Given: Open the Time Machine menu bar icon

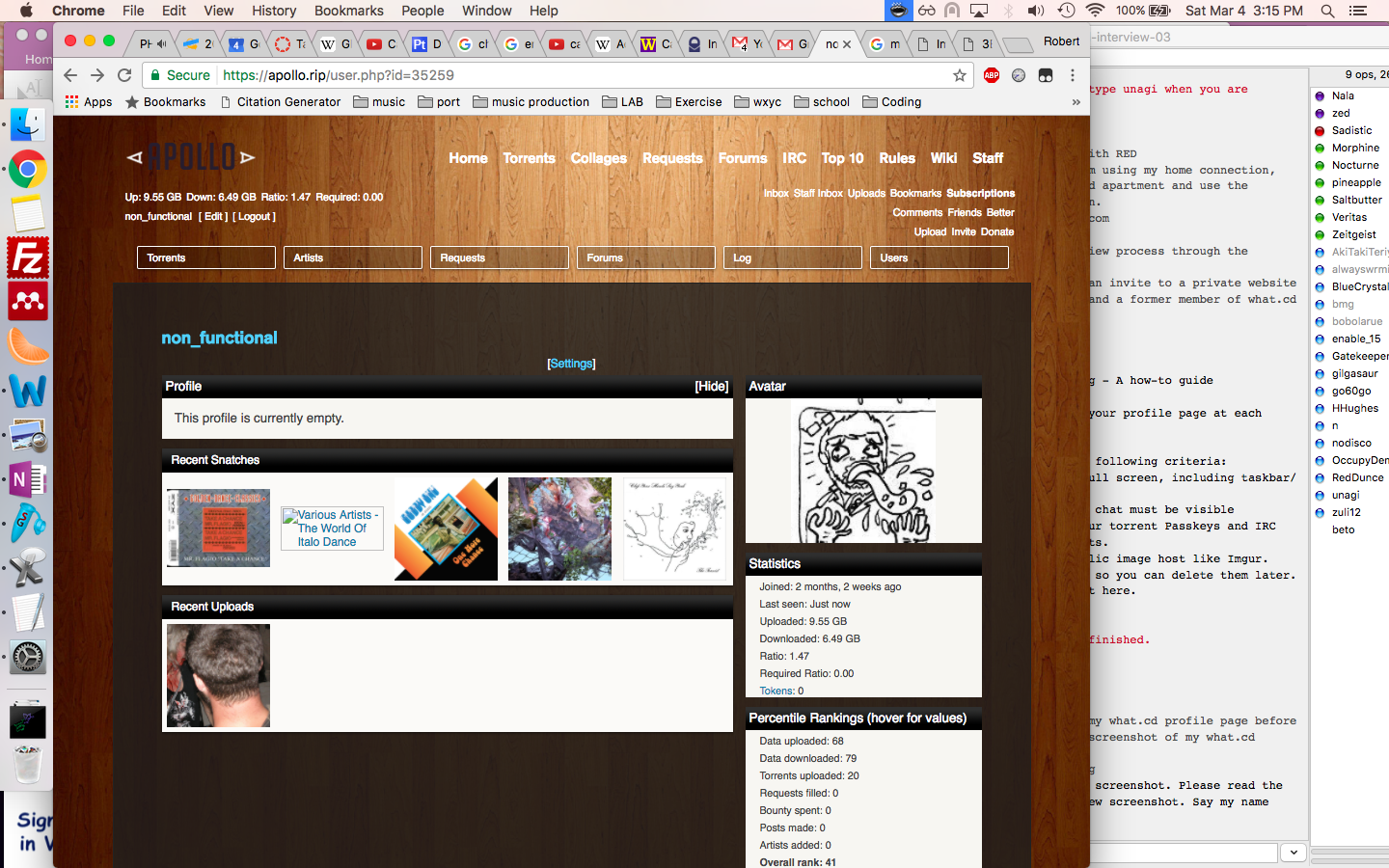Looking at the screenshot, I should [x=1066, y=11].
